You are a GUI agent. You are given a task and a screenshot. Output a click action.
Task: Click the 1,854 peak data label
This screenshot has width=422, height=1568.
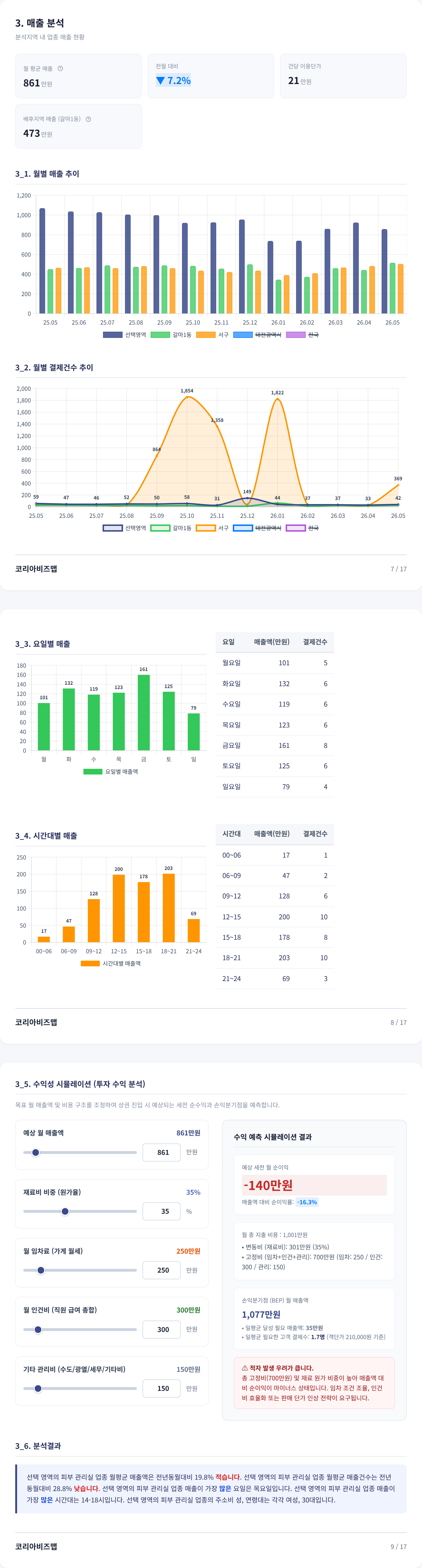187,391
